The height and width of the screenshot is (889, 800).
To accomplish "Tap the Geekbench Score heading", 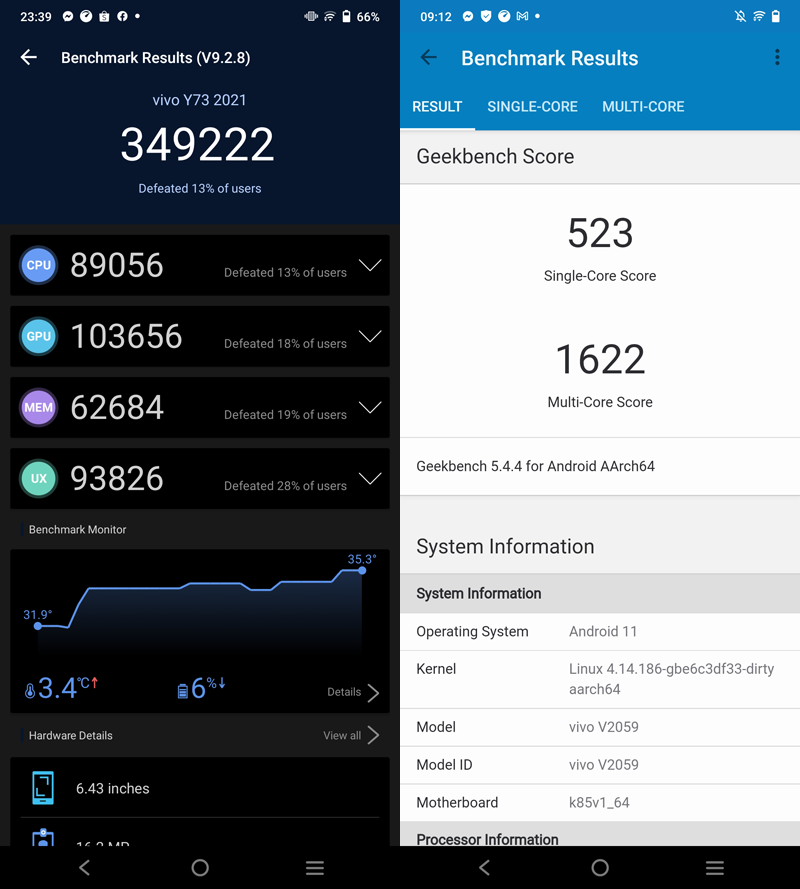I will coord(495,156).
